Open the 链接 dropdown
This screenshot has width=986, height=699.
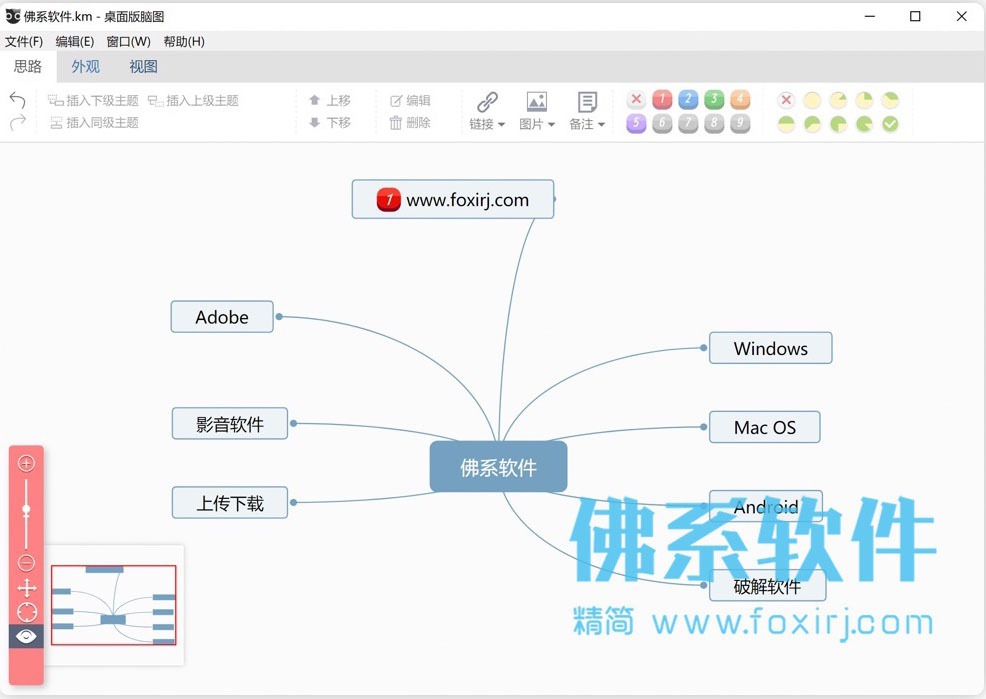pyautogui.click(x=487, y=111)
